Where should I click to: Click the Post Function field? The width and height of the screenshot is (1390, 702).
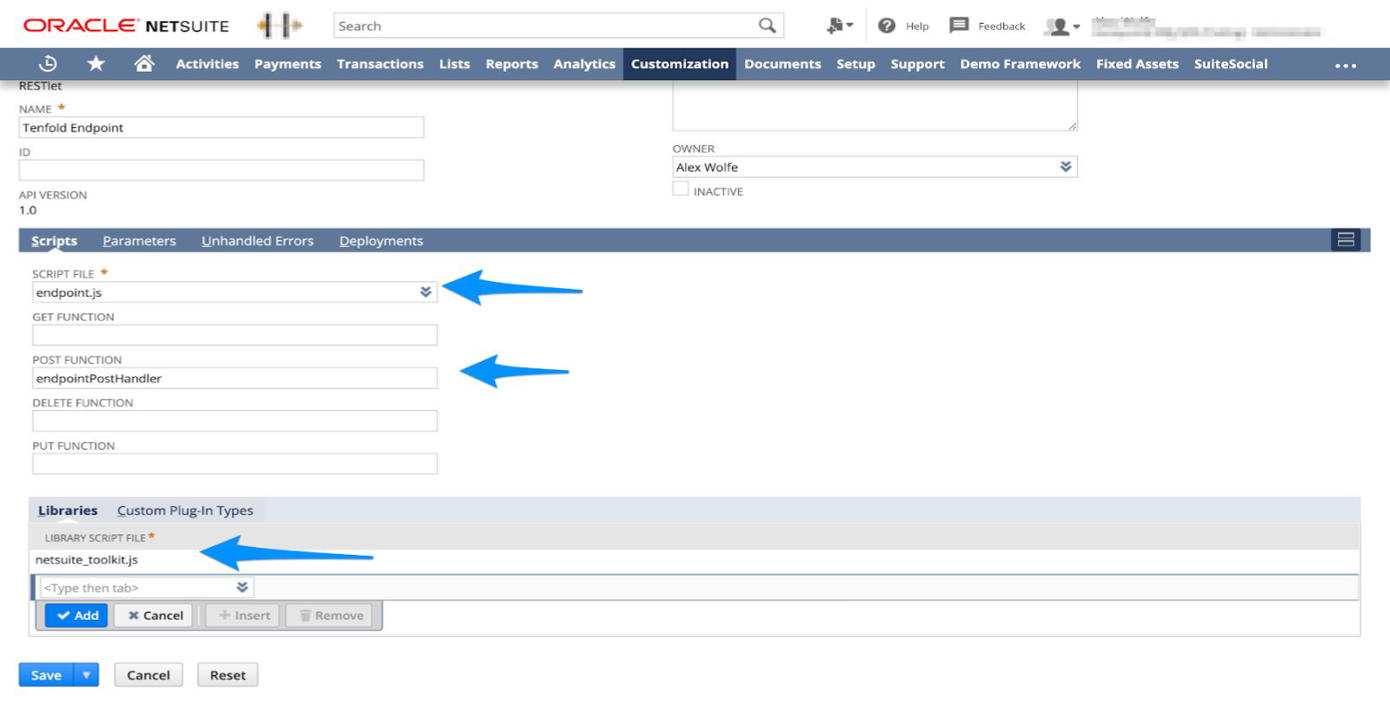[235, 378]
